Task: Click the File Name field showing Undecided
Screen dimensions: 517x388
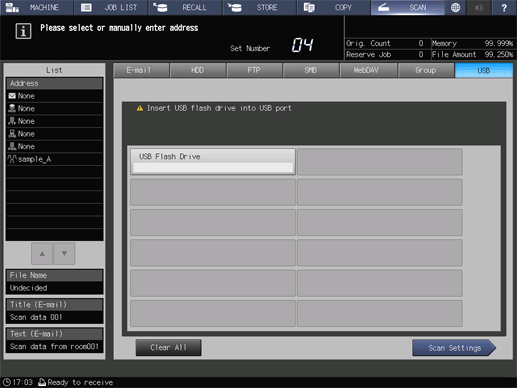Action: tap(54, 288)
